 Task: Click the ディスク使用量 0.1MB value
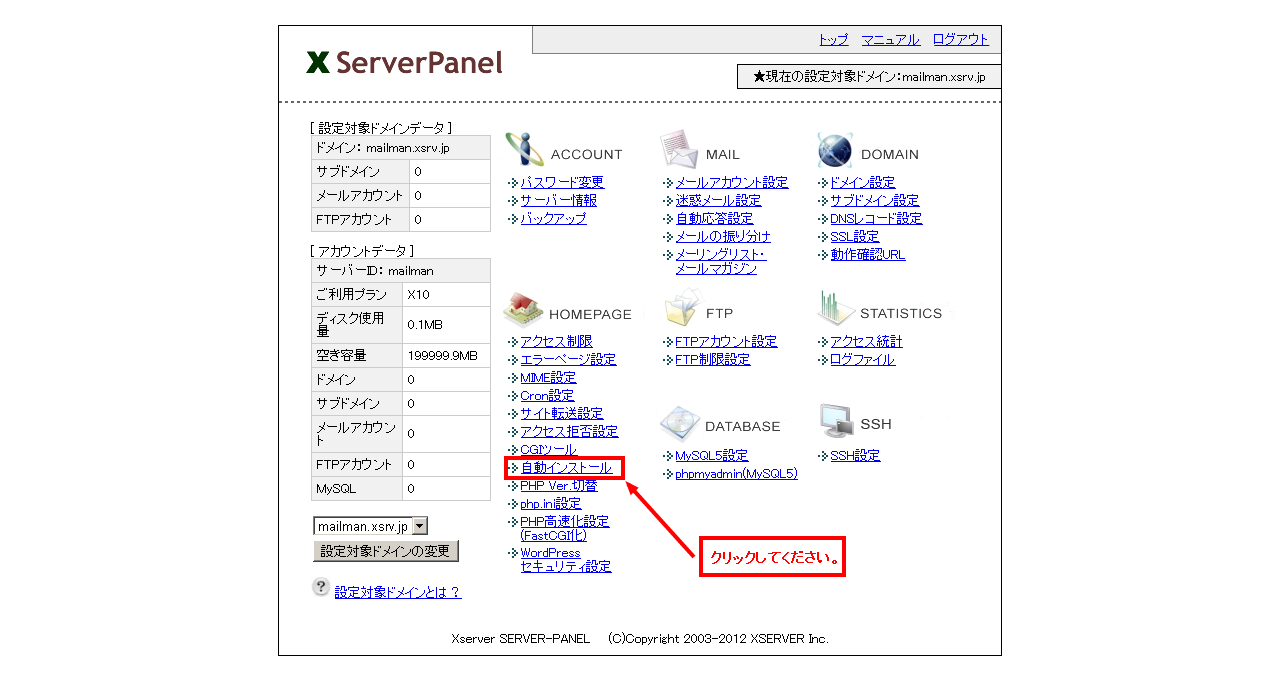click(425, 325)
